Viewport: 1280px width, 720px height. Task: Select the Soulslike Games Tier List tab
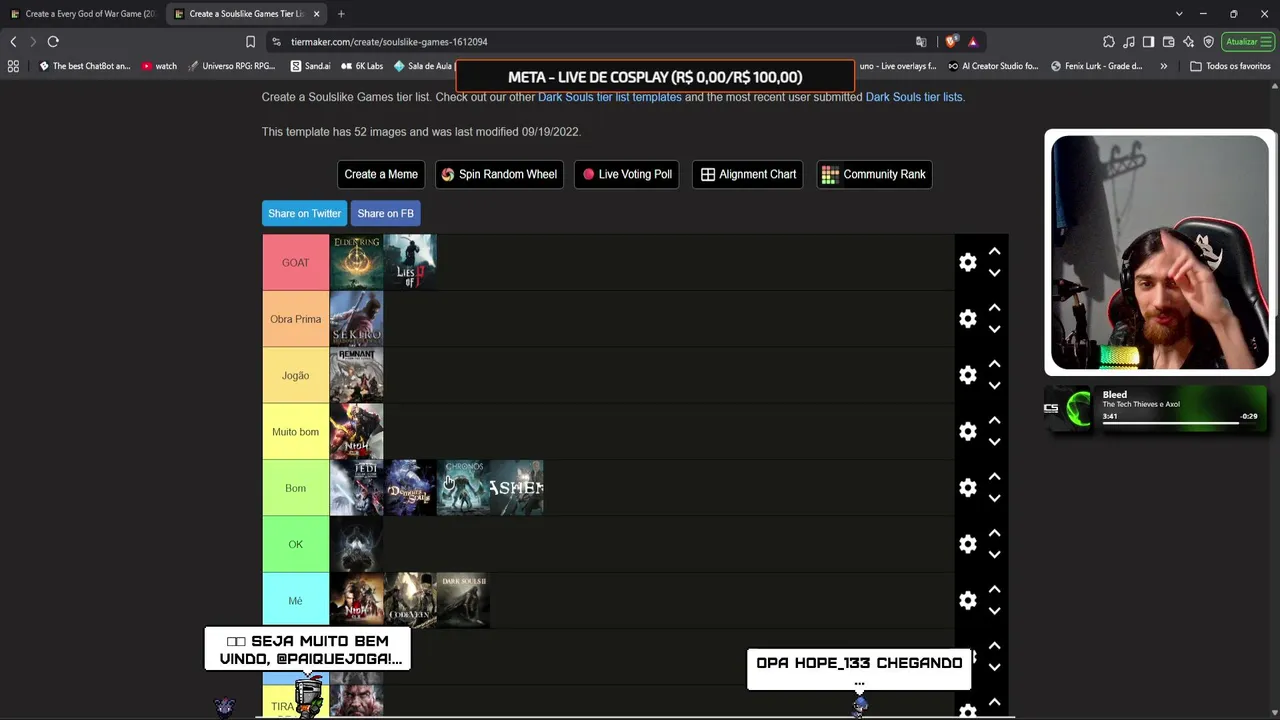tap(245, 14)
